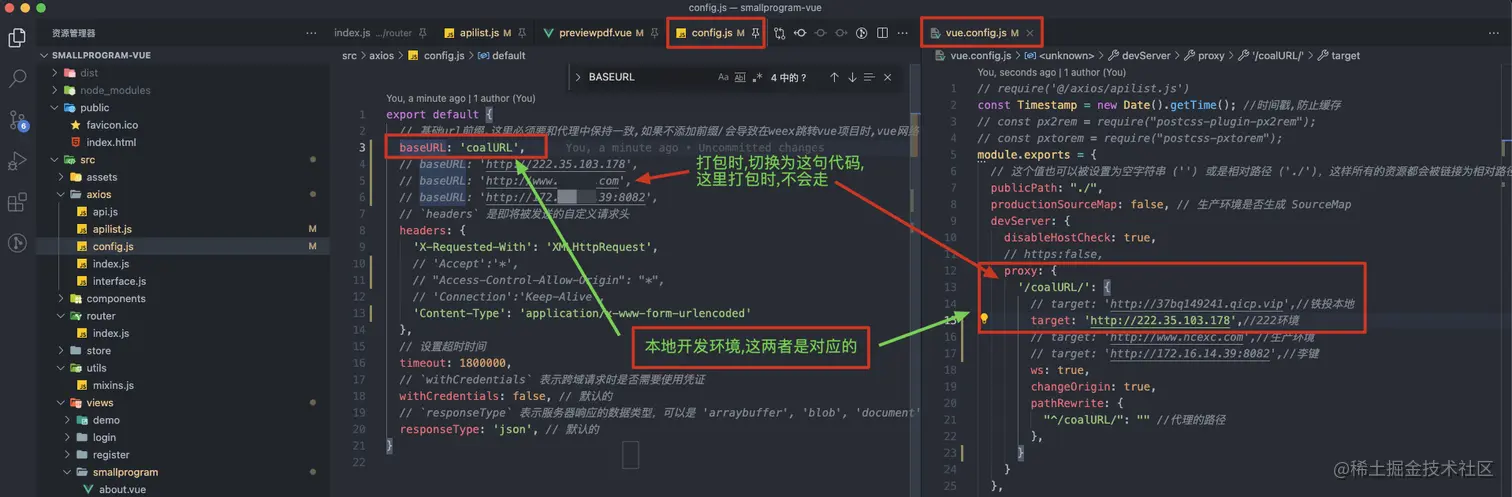Go to previous find match
The height and width of the screenshot is (497, 1512).
834,77
